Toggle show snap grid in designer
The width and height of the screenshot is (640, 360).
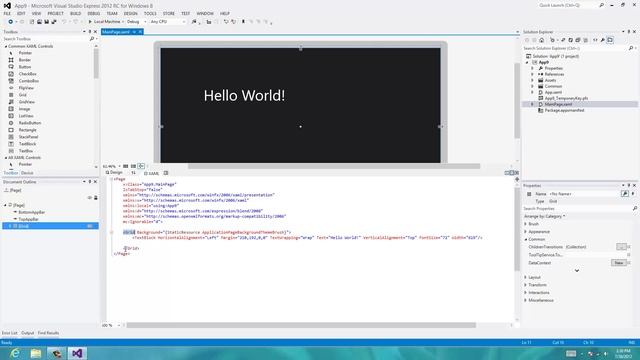coord(126,166)
